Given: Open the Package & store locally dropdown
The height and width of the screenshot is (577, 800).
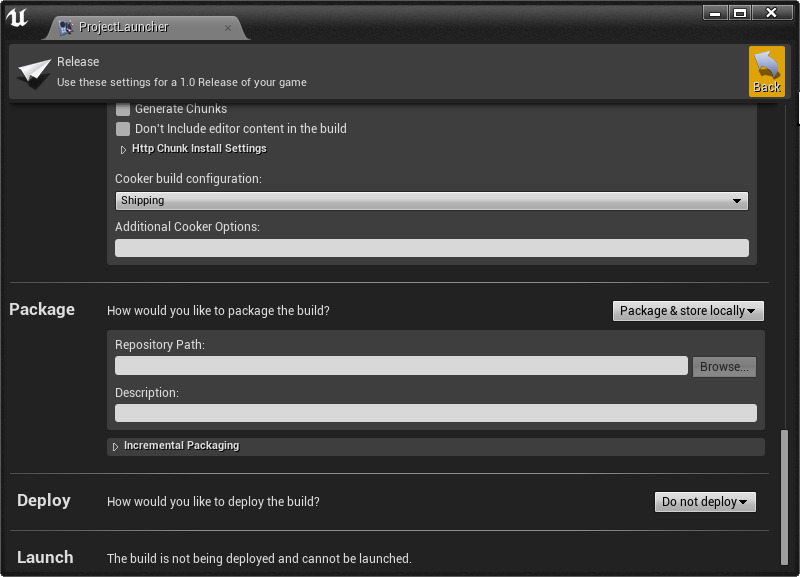Looking at the screenshot, I should pyautogui.click(x=688, y=311).
